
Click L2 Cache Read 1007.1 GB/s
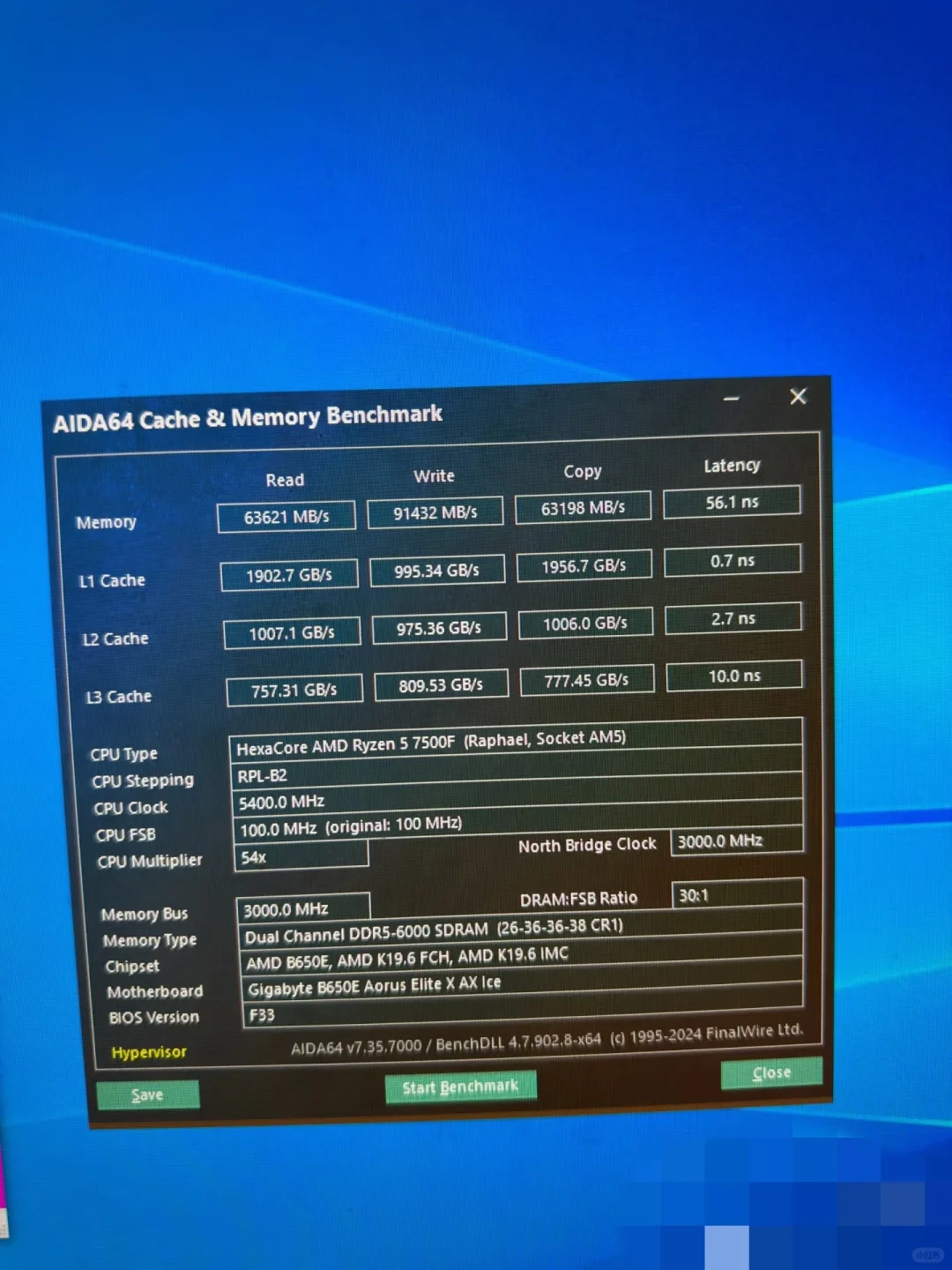coord(292,633)
